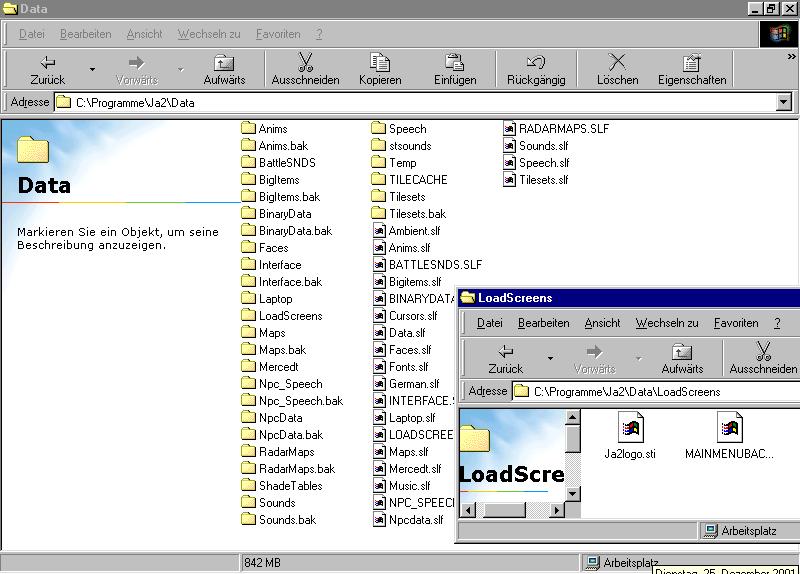Open Favoriten menu in LoadScreens window
Viewport: 800px width, 574px height.
[x=736, y=323]
